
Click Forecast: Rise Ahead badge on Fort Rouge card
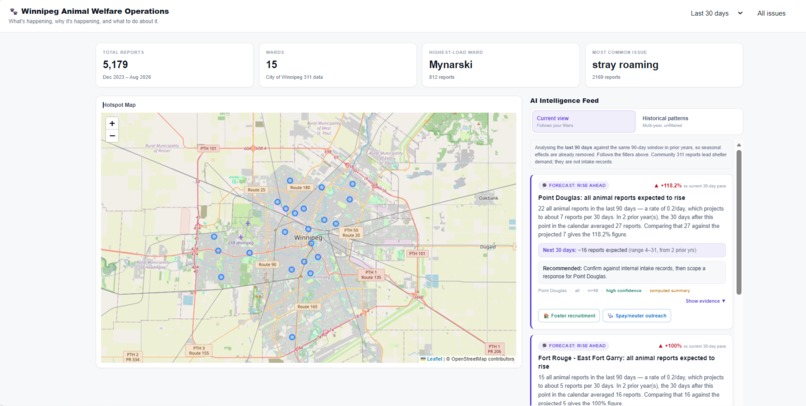coord(574,346)
